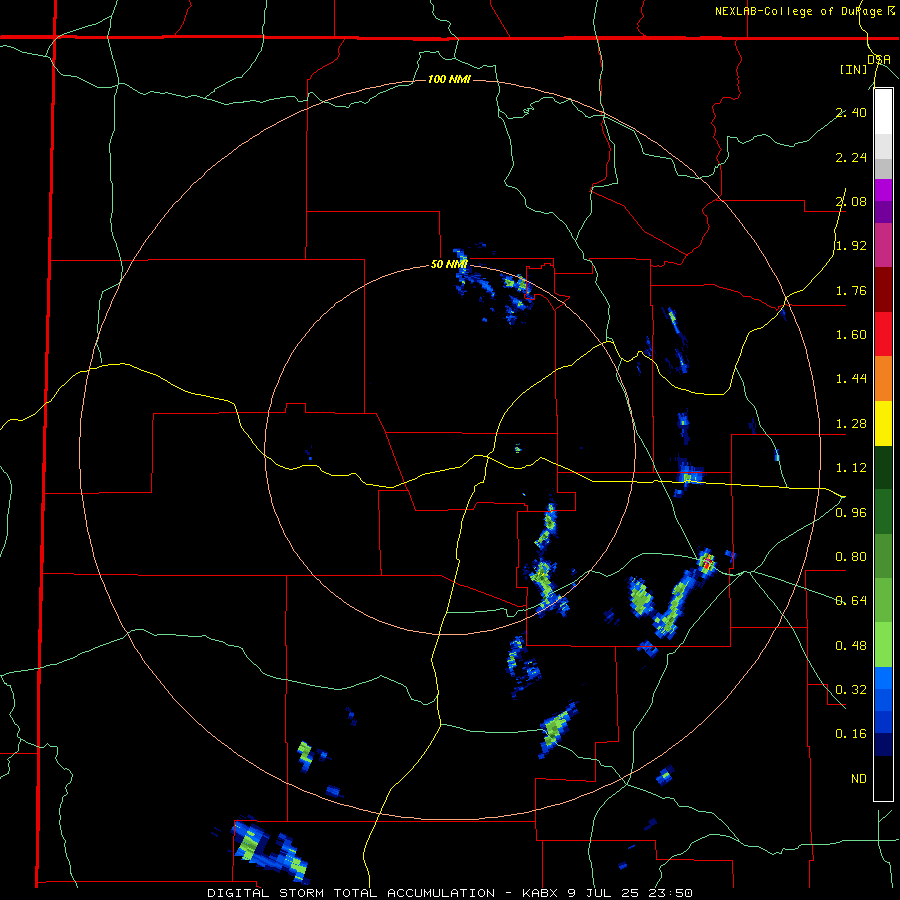Click the ND legend label
Image resolution: width=900 pixels, height=900 pixels.
tap(859, 779)
